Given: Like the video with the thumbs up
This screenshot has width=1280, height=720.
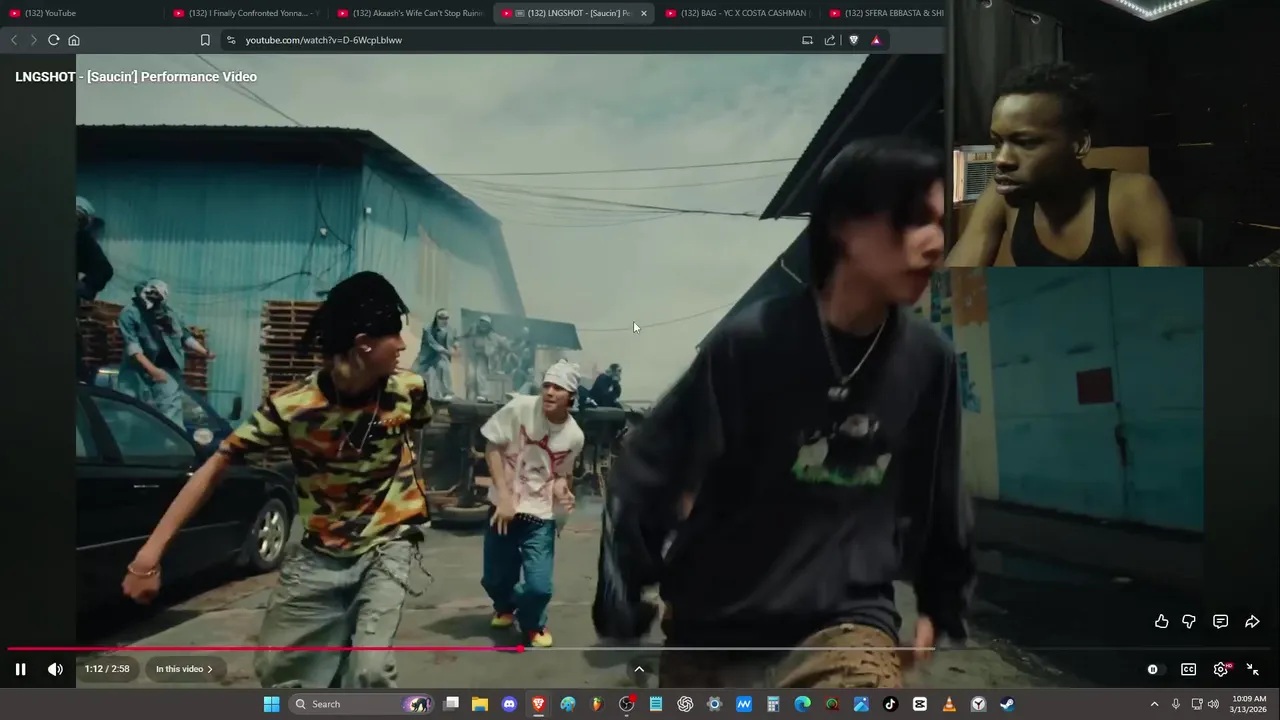Looking at the screenshot, I should point(1161,621).
